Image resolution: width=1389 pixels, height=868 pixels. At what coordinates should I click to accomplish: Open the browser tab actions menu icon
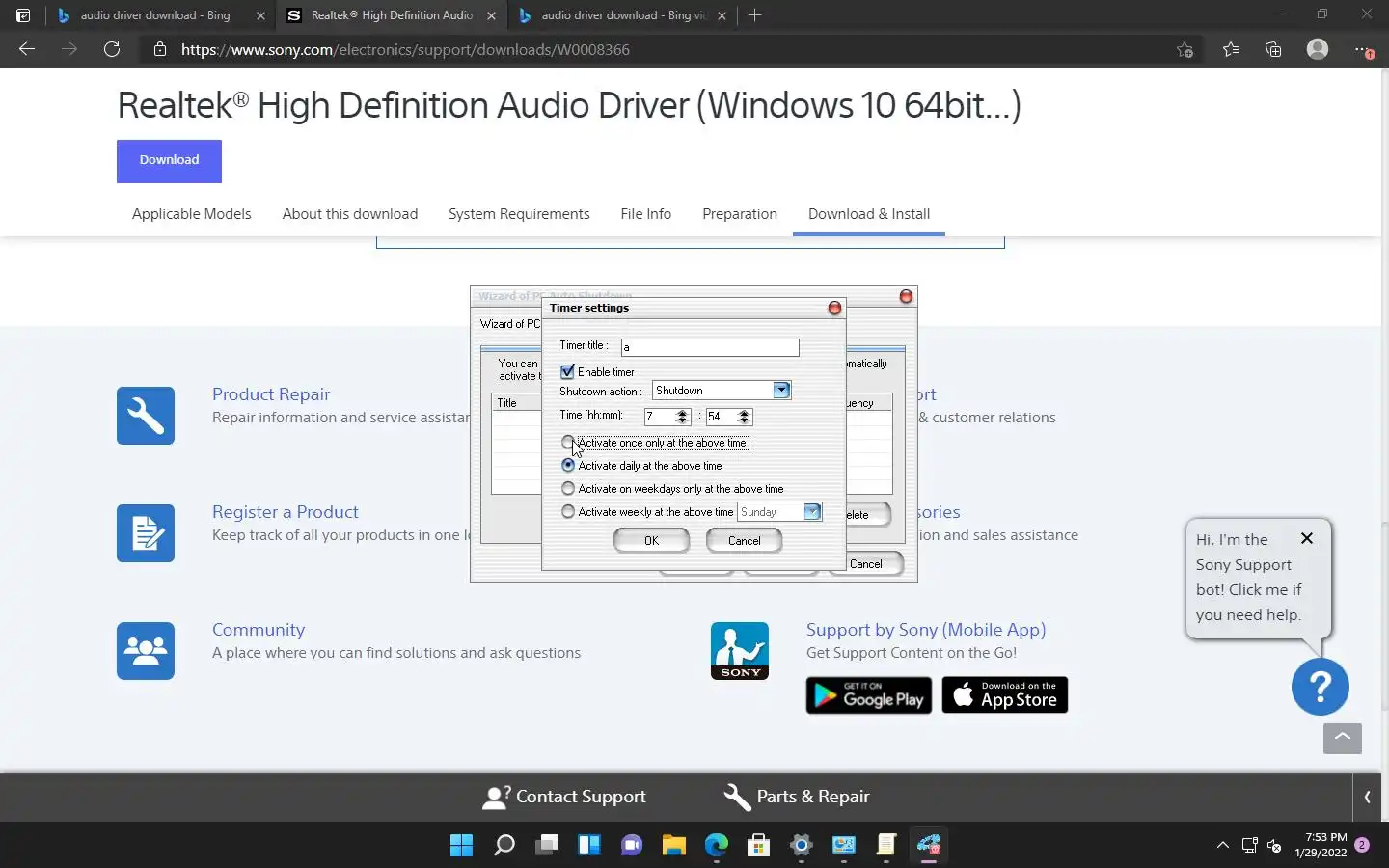(x=23, y=15)
